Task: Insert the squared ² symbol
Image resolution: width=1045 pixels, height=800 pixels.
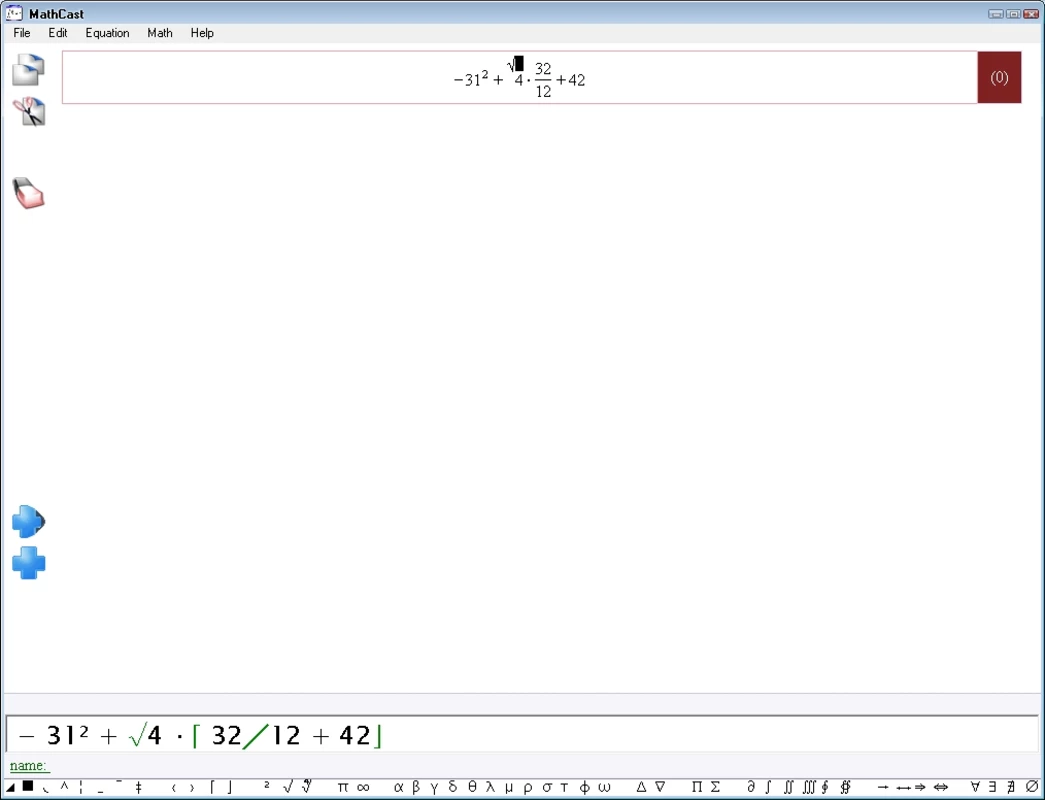Action: (267, 786)
